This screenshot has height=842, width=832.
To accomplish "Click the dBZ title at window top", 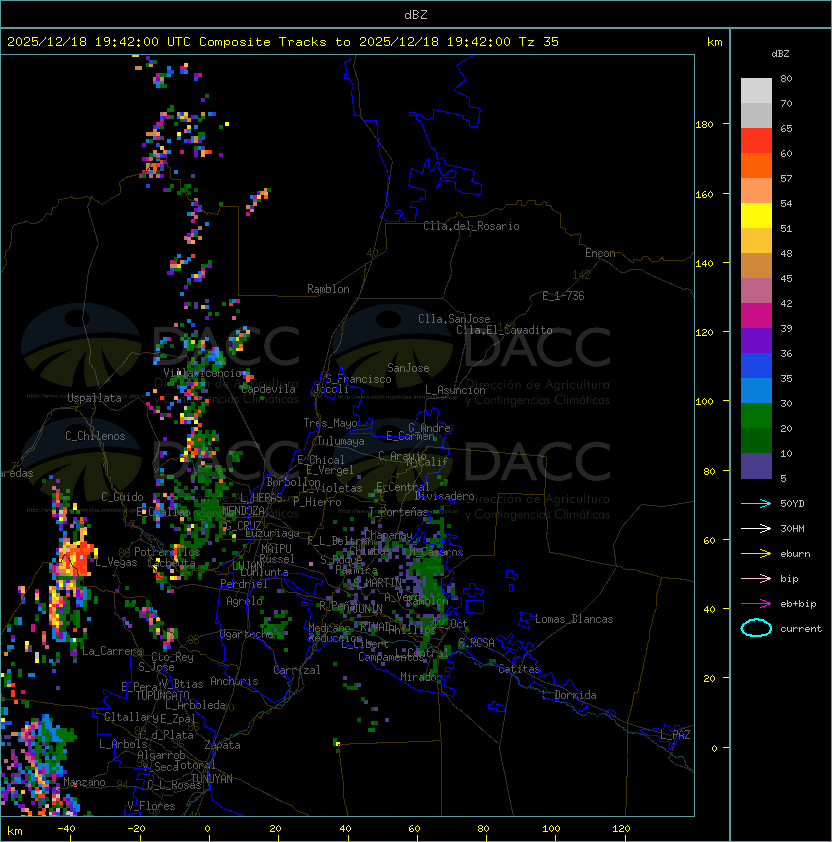I will click(416, 15).
